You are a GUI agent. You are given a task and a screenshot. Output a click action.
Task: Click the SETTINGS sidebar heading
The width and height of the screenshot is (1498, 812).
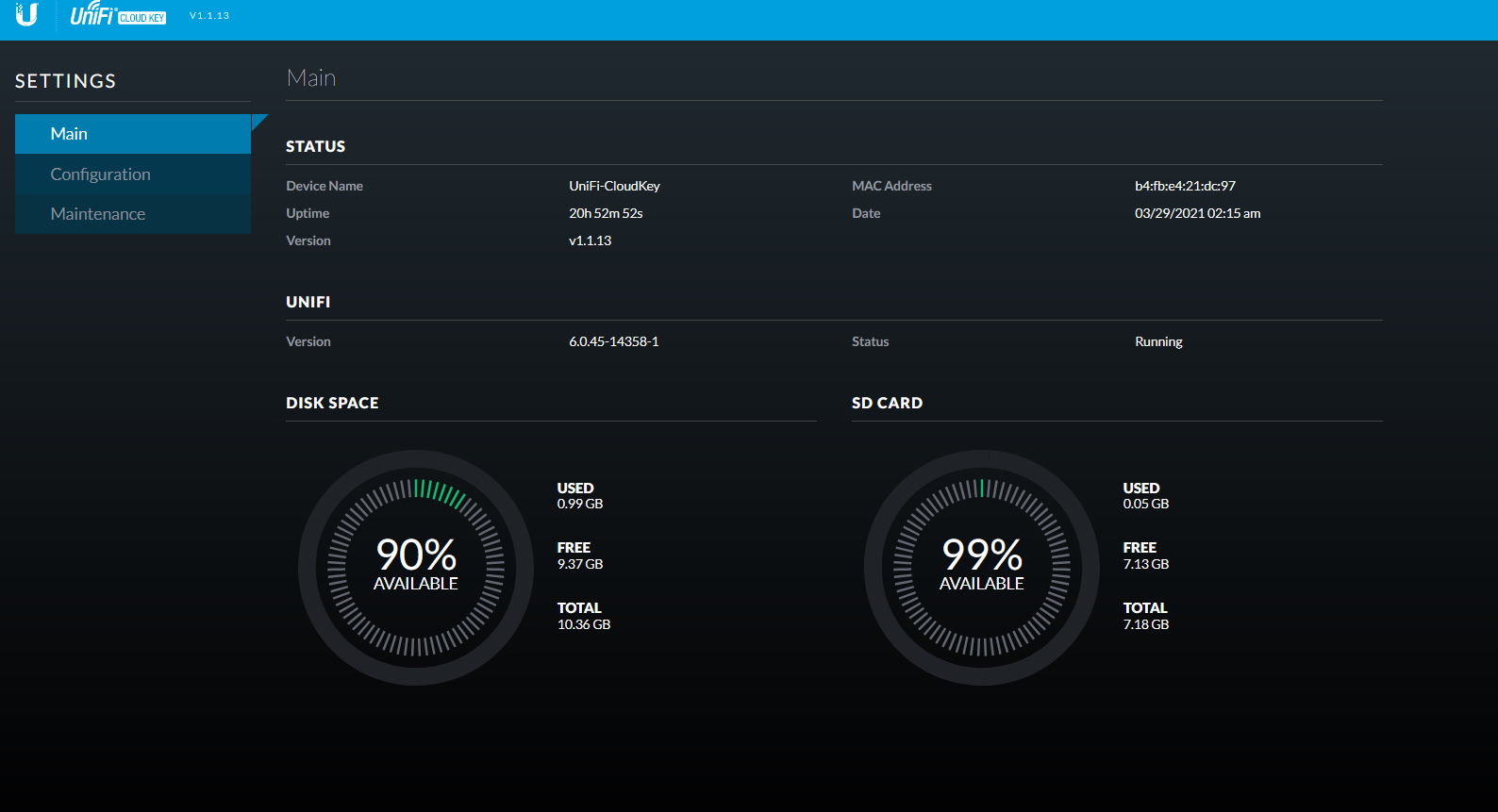(65, 81)
